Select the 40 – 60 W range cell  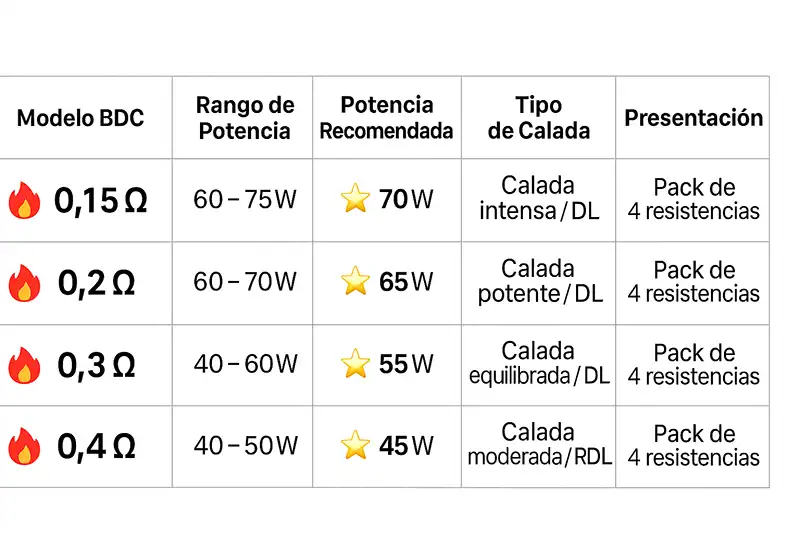pyautogui.click(x=245, y=364)
